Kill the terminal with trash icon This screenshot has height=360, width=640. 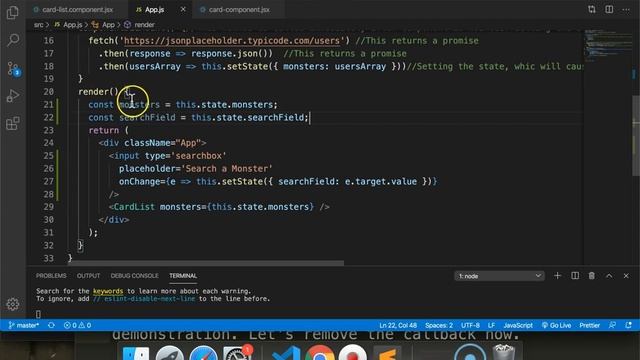pos(591,276)
